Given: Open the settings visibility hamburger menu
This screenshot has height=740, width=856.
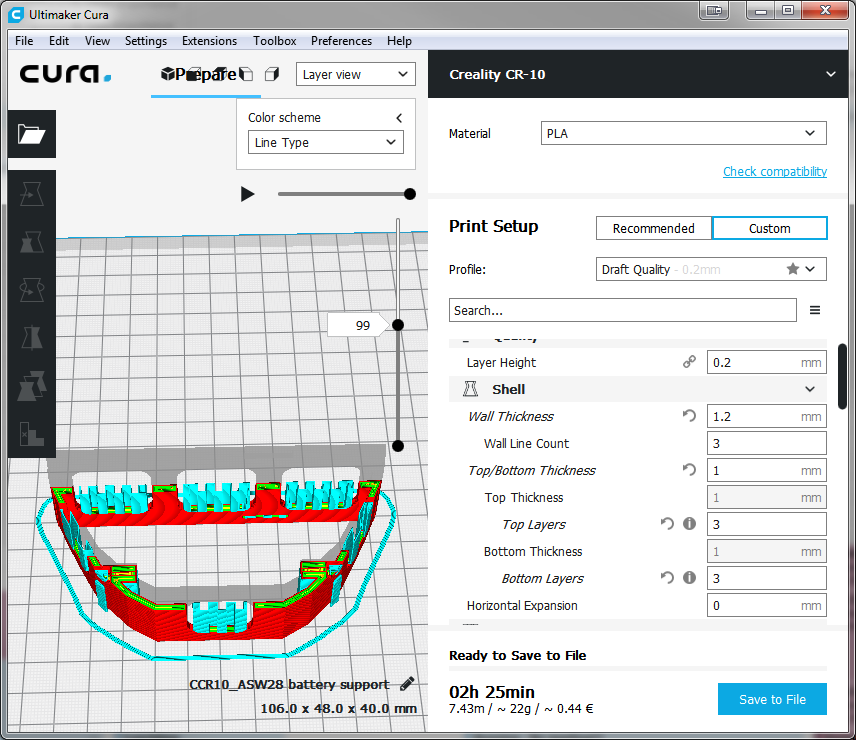Looking at the screenshot, I should (x=815, y=310).
